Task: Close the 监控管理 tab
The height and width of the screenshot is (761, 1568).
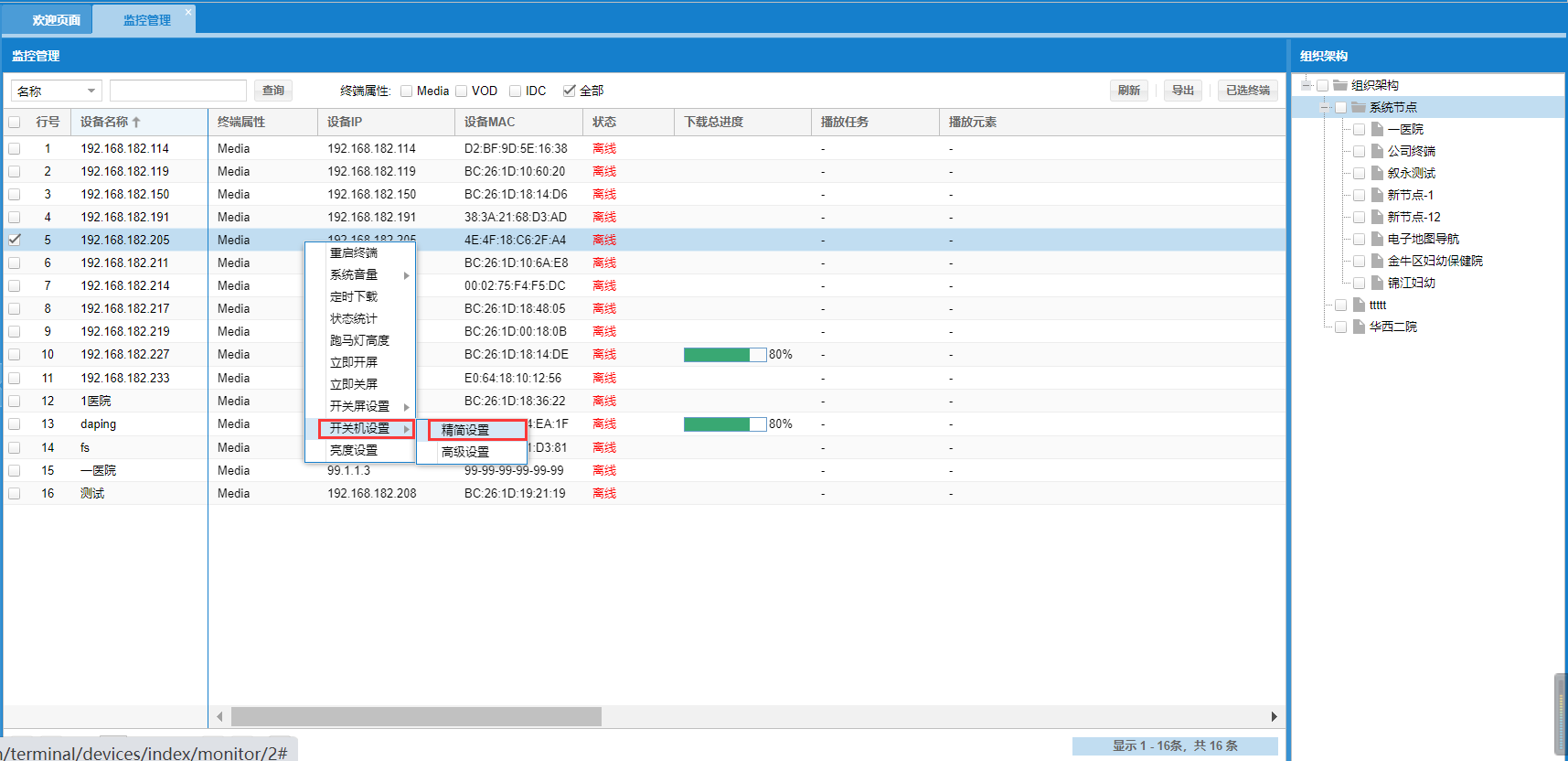Action: click(x=188, y=12)
